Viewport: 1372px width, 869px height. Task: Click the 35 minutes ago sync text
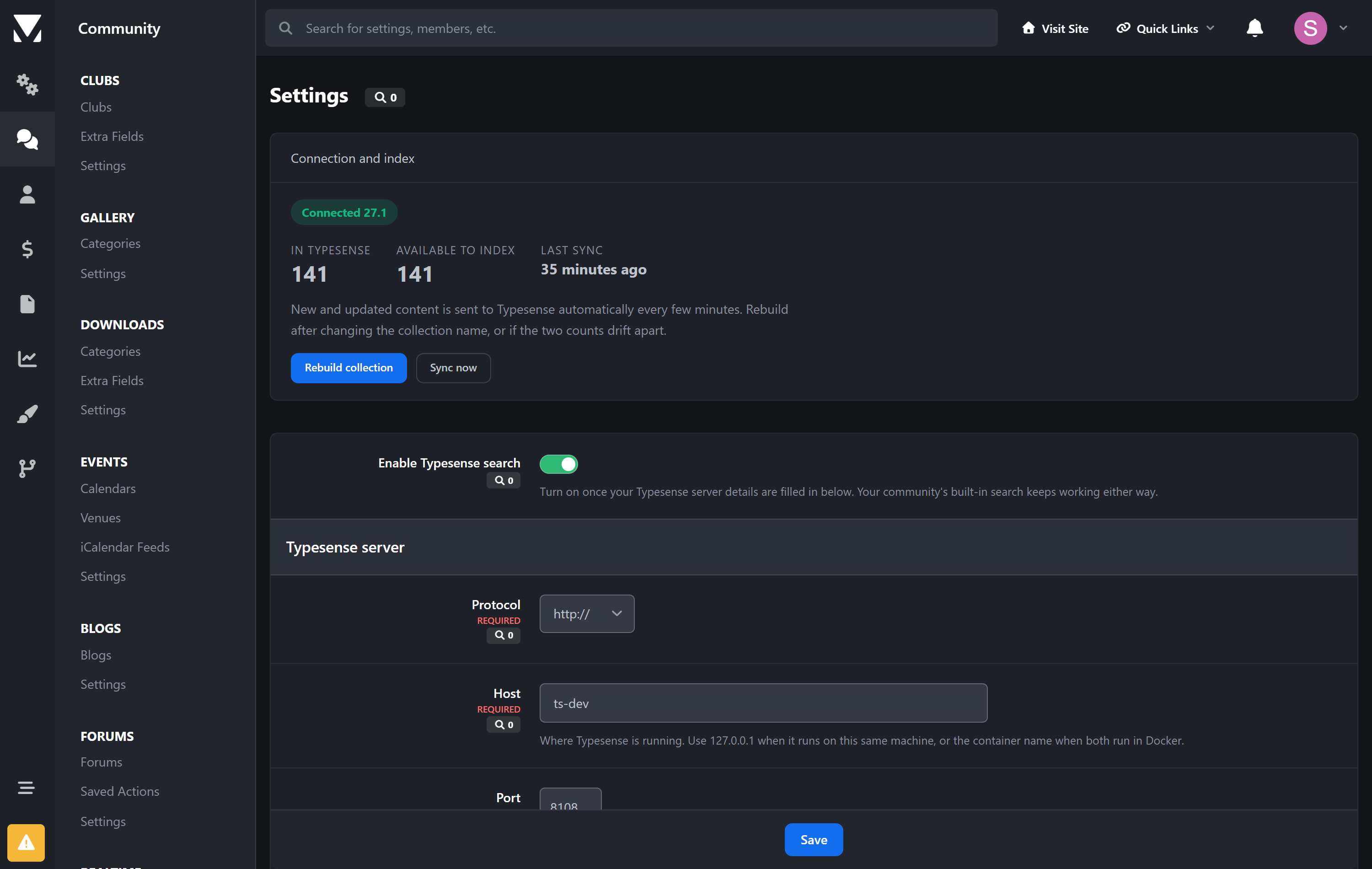(x=594, y=269)
